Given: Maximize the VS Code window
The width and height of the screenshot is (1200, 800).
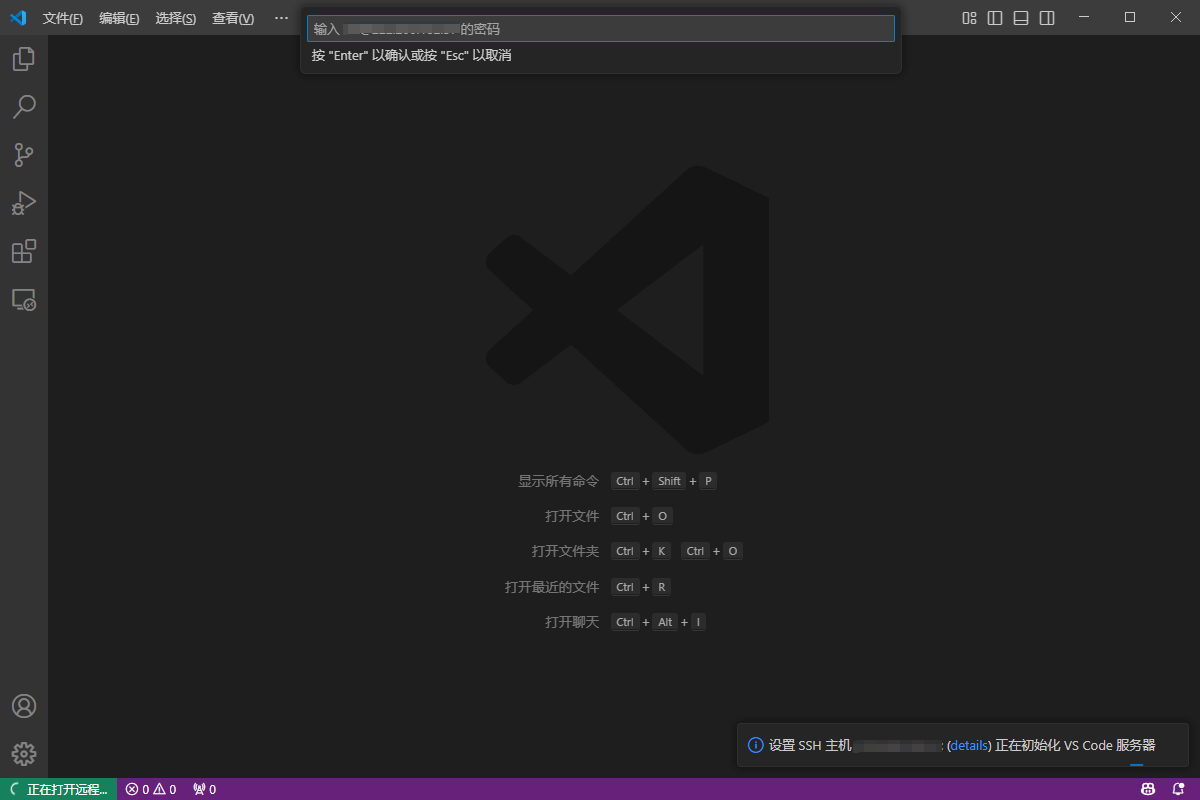Looking at the screenshot, I should point(1130,17).
